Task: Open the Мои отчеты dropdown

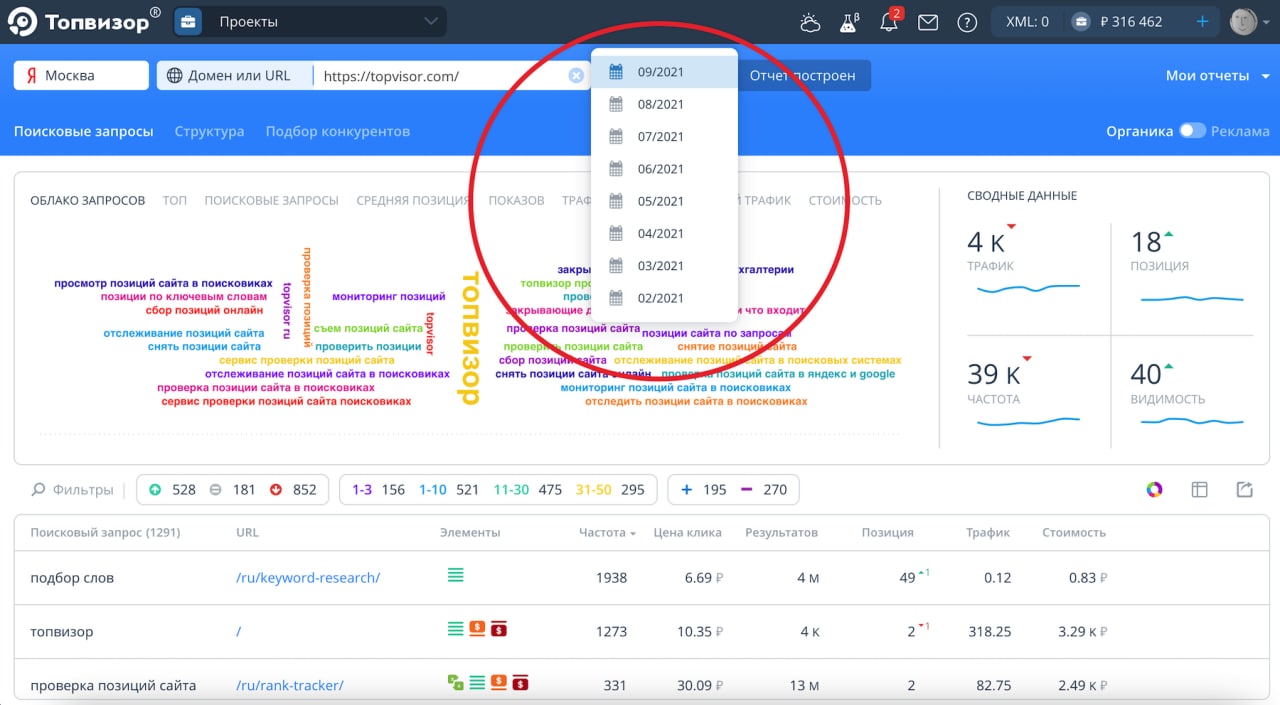Action: point(1217,76)
